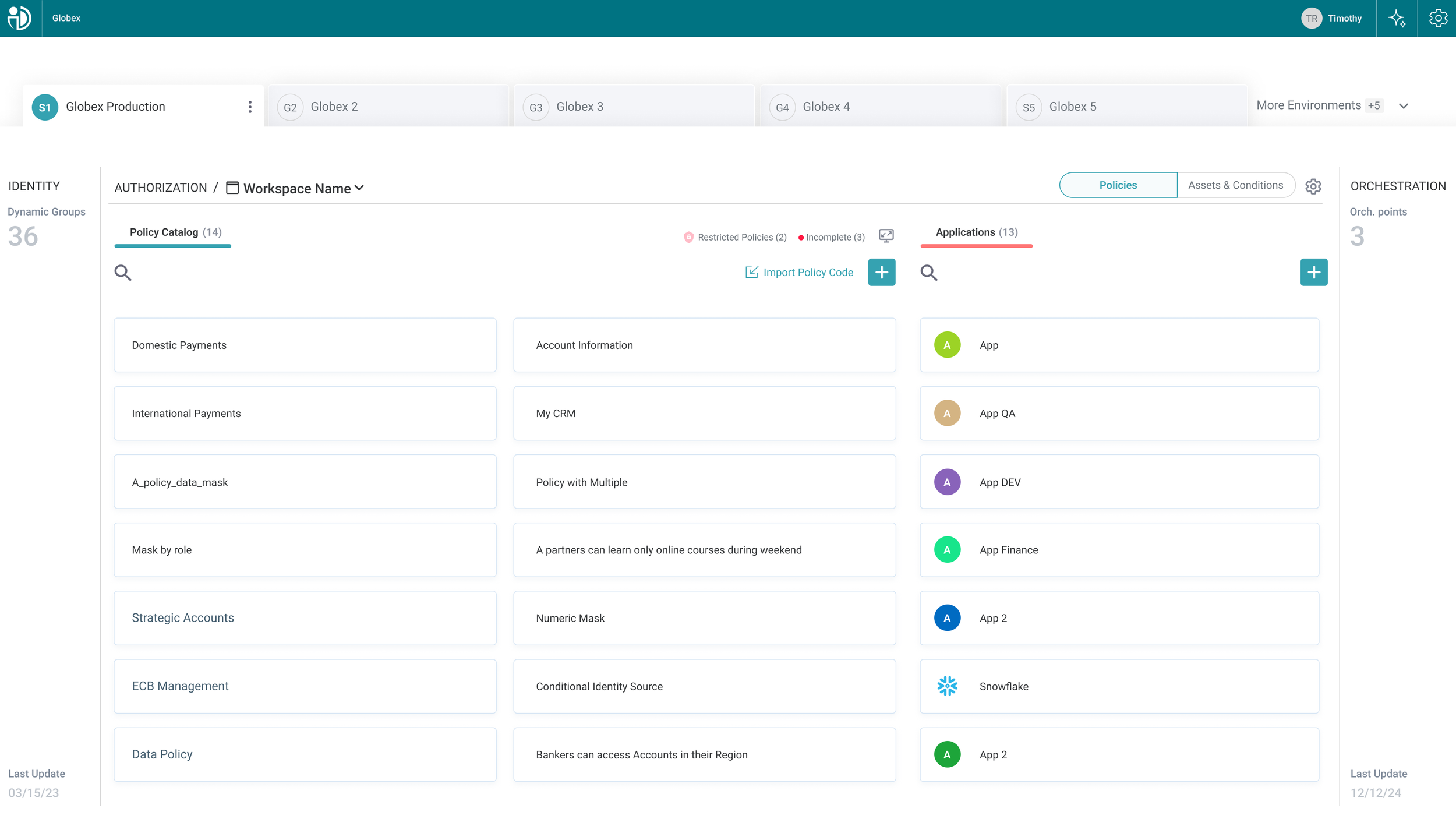Click the applications search icon

tap(929, 273)
